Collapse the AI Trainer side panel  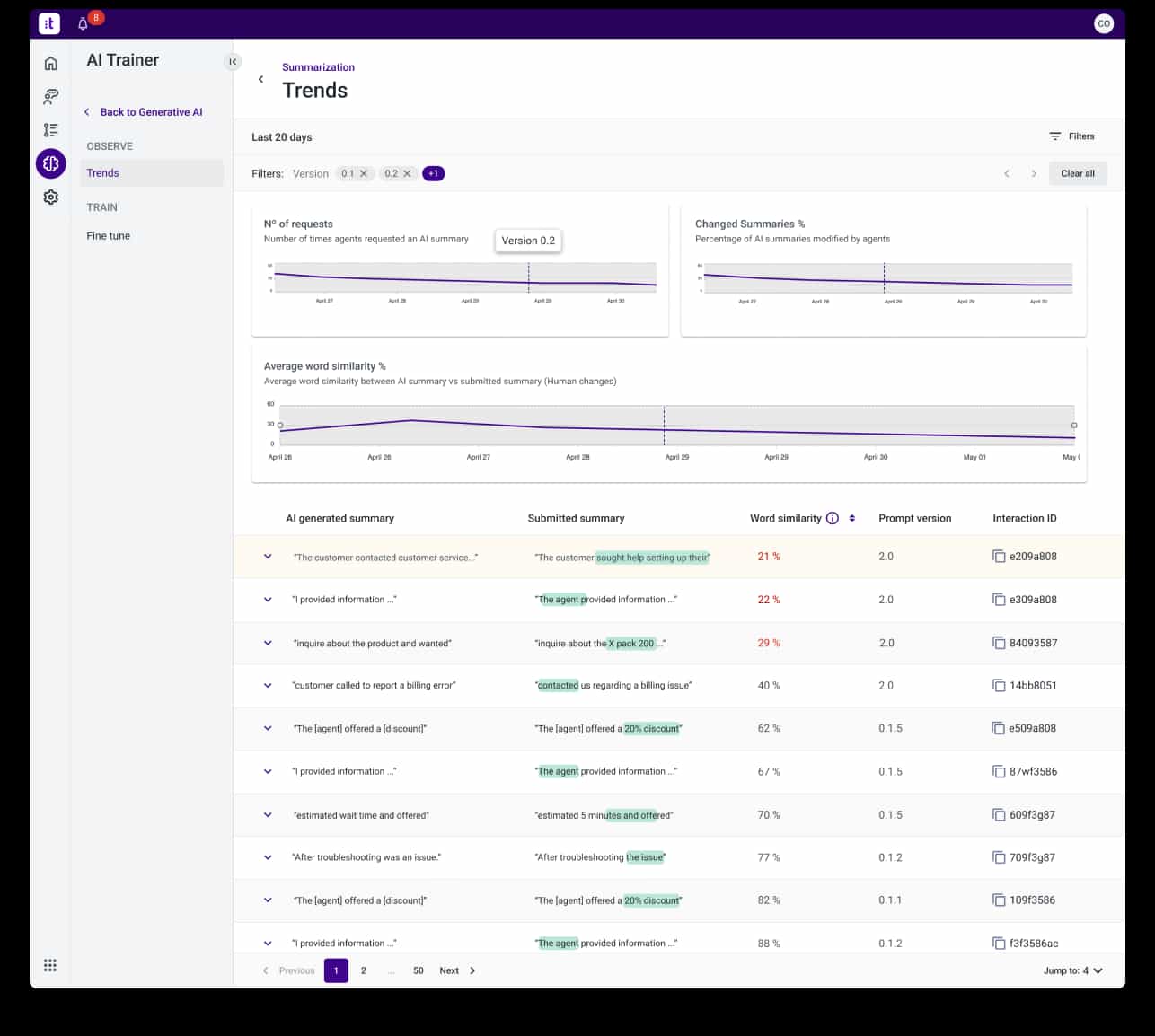point(233,61)
